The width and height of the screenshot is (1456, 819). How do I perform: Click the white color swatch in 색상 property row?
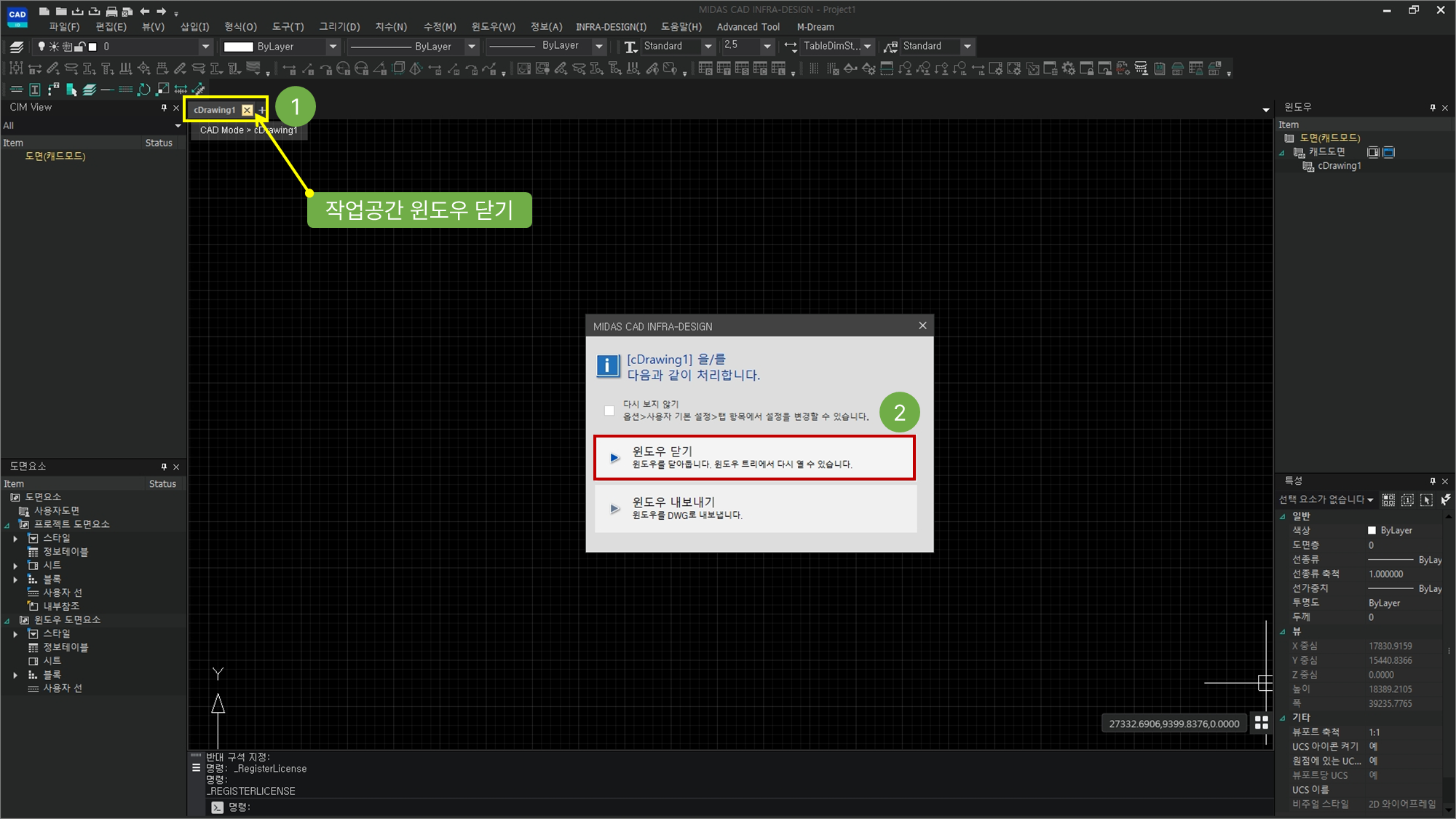(x=1372, y=531)
